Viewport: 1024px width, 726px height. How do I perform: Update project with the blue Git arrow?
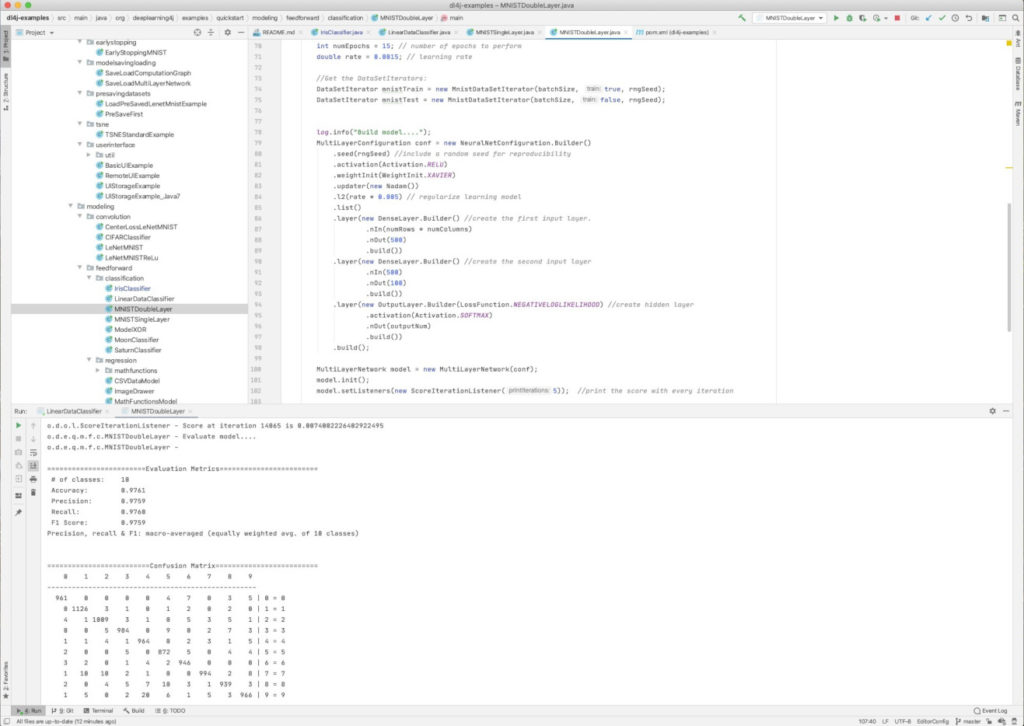[x=929, y=18]
